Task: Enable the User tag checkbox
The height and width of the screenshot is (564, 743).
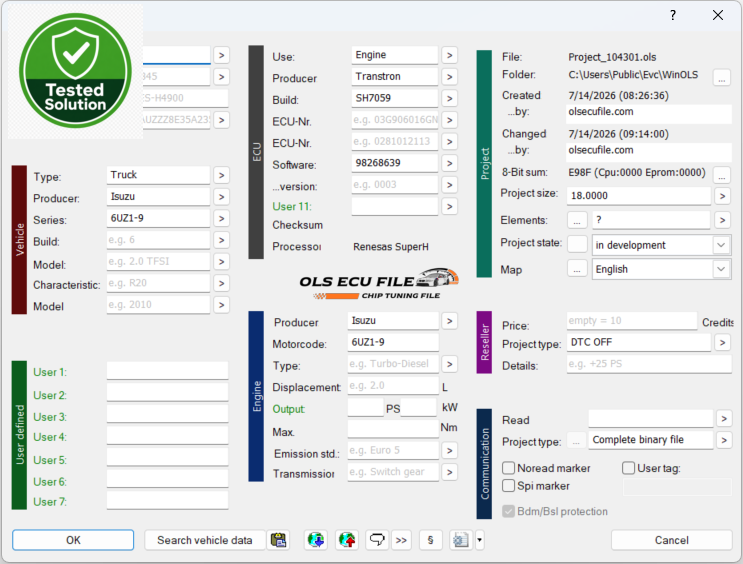Action: point(628,468)
